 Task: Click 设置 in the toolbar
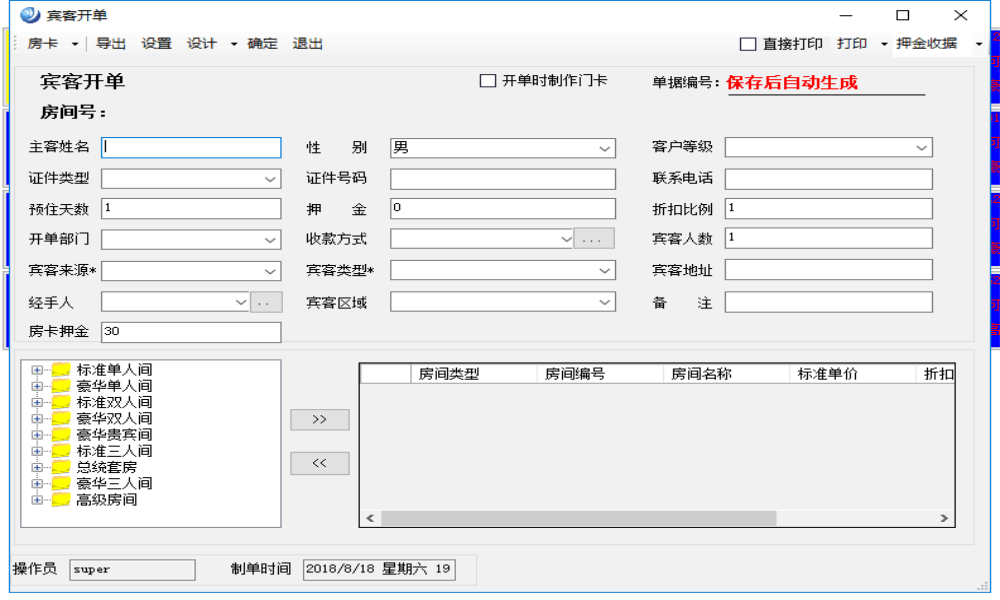coord(156,44)
